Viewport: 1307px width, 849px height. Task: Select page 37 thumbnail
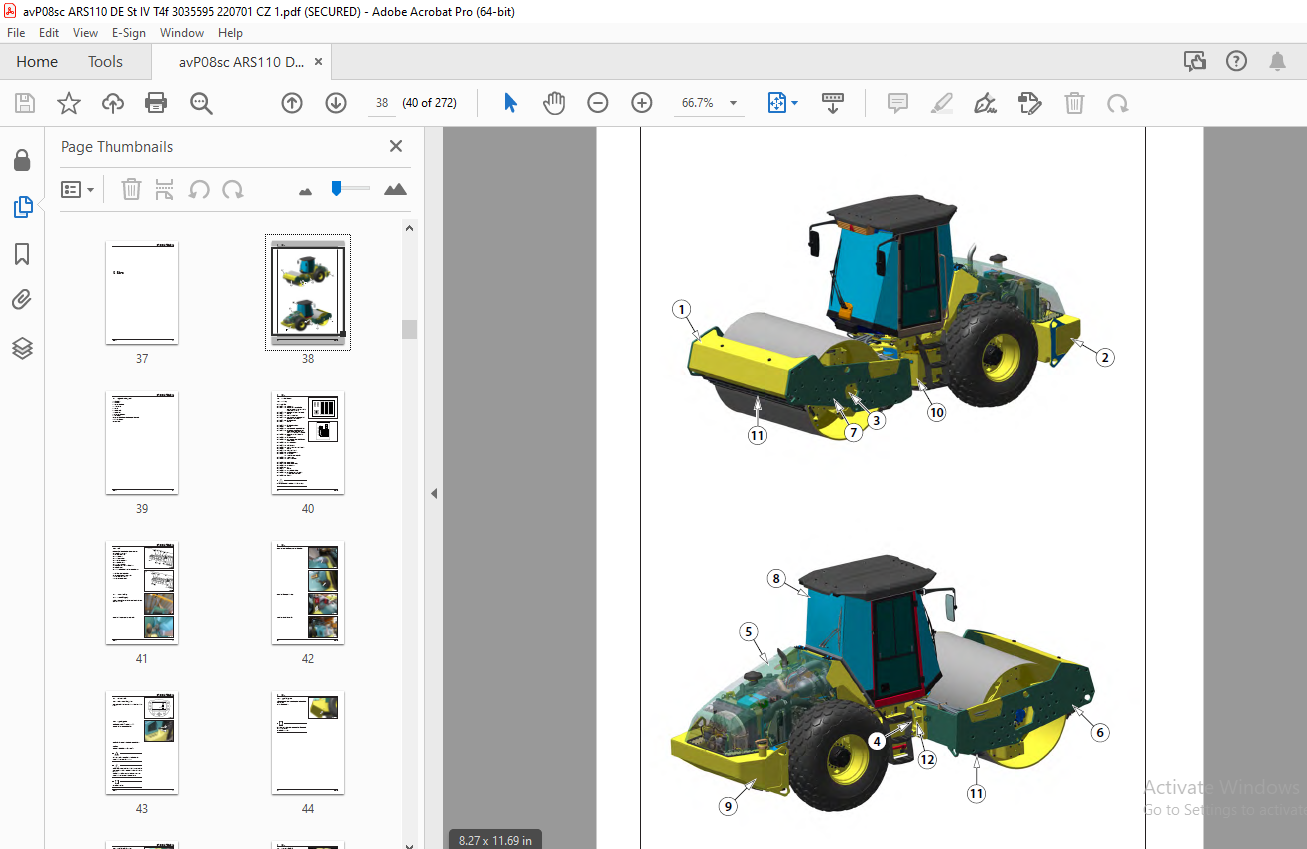click(142, 293)
